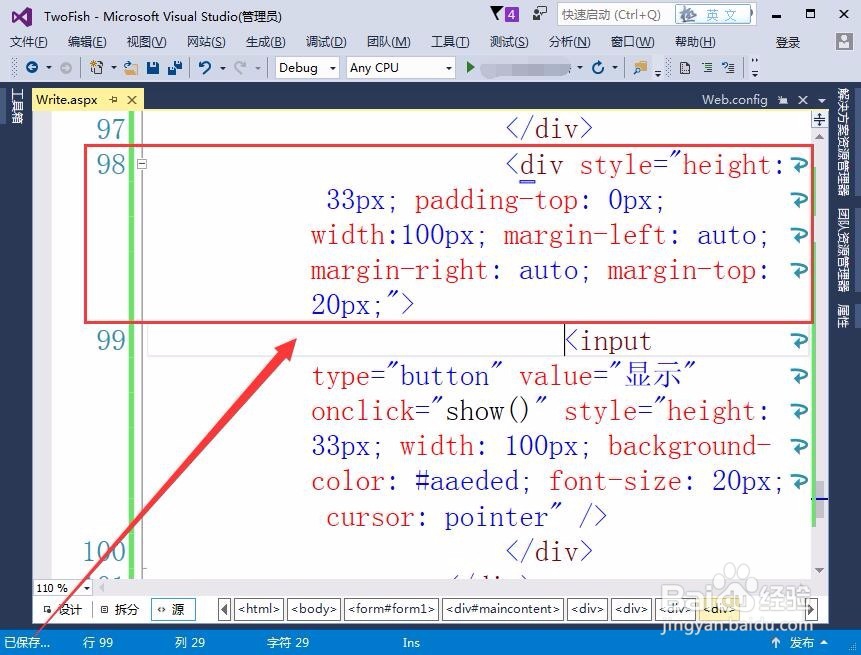
Task: Open the 工具(T) menu
Action: [450, 42]
